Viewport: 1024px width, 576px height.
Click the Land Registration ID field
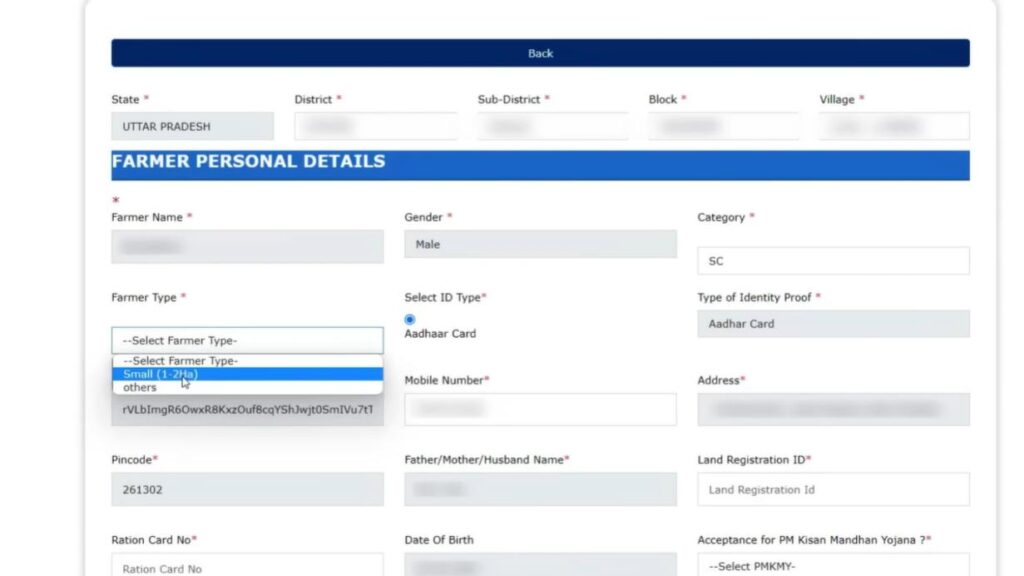coord(832,490)
